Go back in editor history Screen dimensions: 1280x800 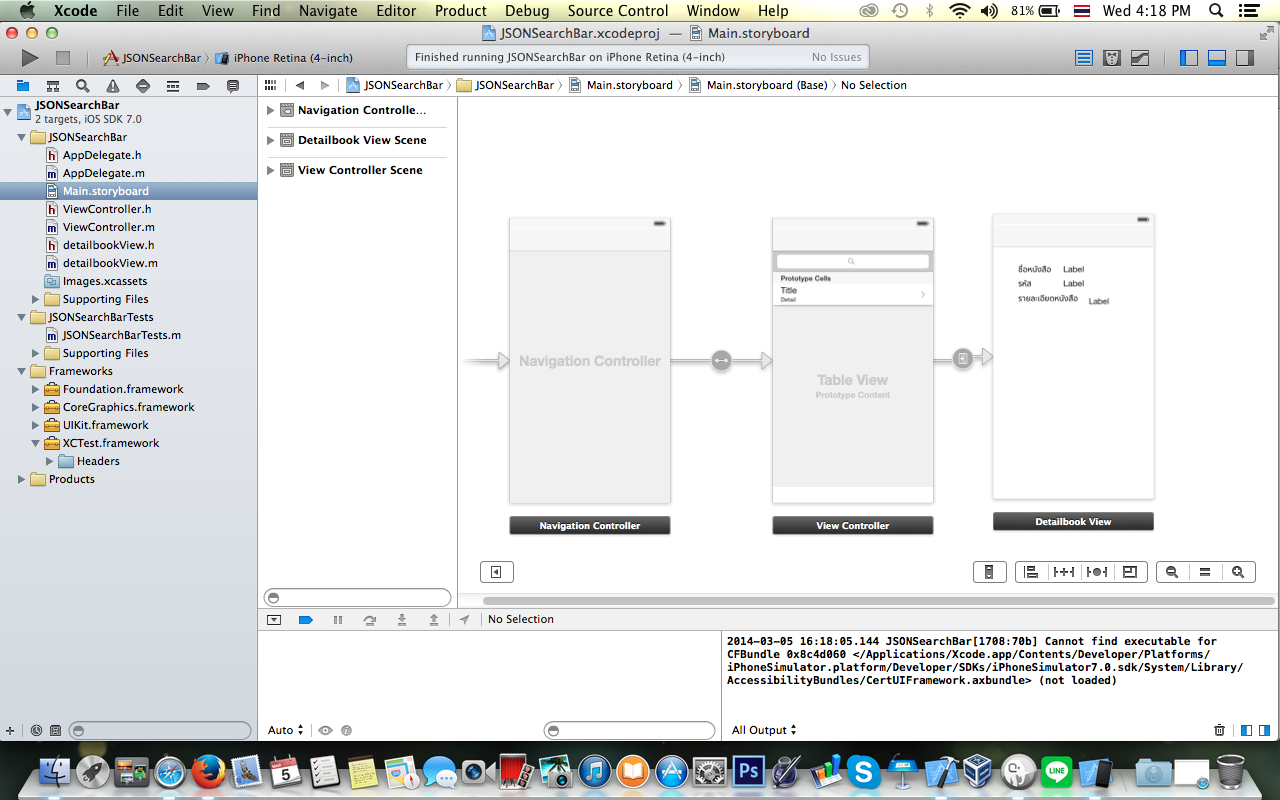pyautogui.click(x=299, y=85)
